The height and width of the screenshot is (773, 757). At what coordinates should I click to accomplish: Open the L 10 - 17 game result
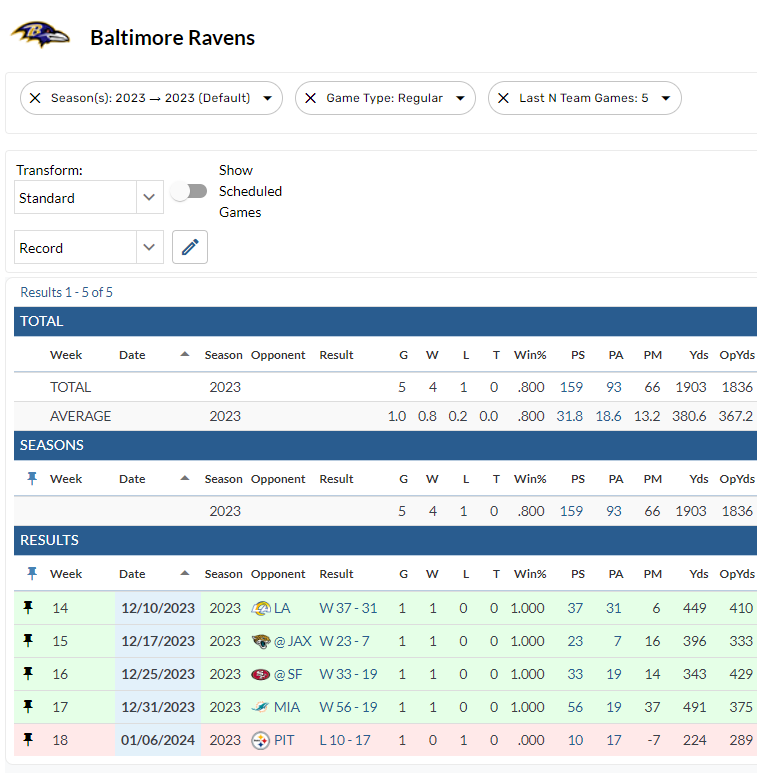click(x=347, y=740)
